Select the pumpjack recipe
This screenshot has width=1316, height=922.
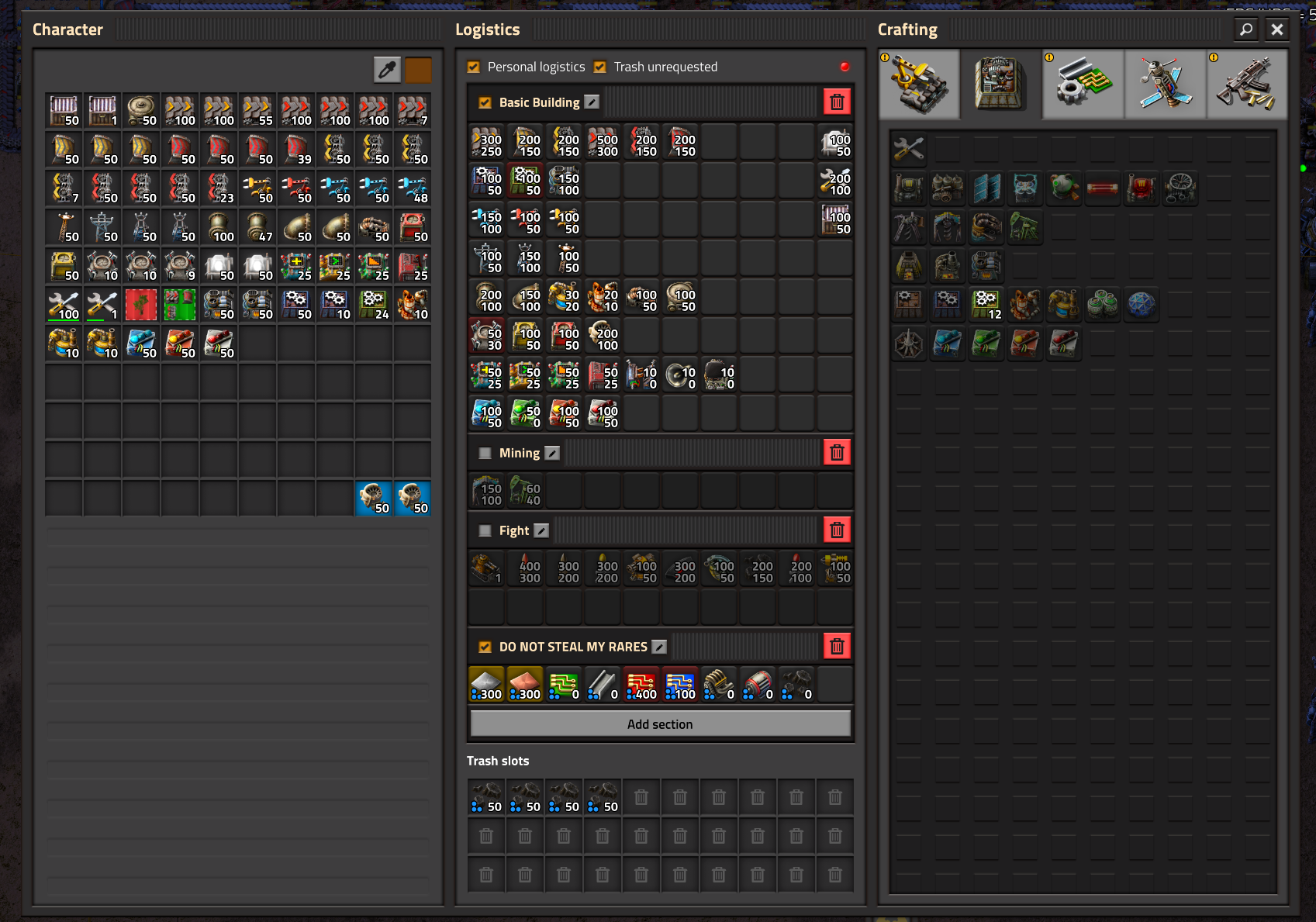[x=1025, y=226]
